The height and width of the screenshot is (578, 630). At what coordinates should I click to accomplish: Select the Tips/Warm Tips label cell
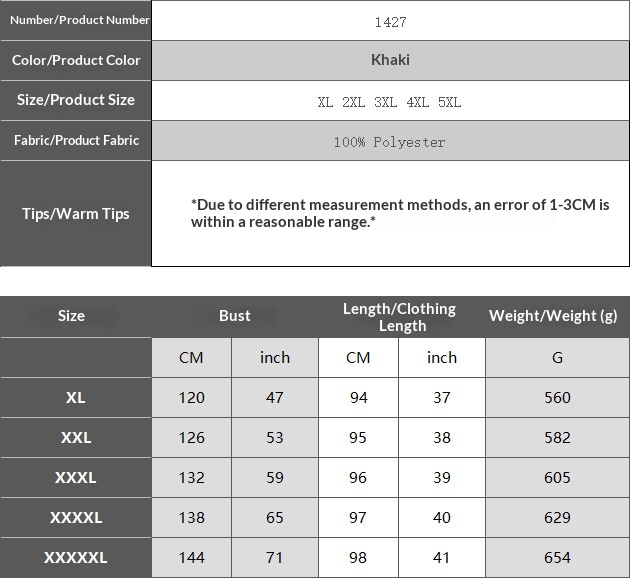76,214
